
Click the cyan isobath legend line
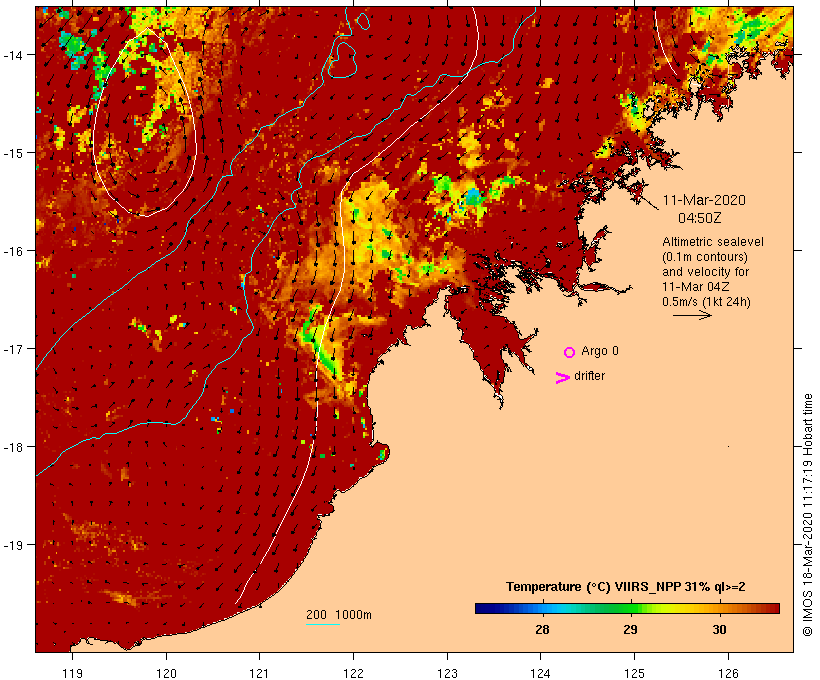323,624
